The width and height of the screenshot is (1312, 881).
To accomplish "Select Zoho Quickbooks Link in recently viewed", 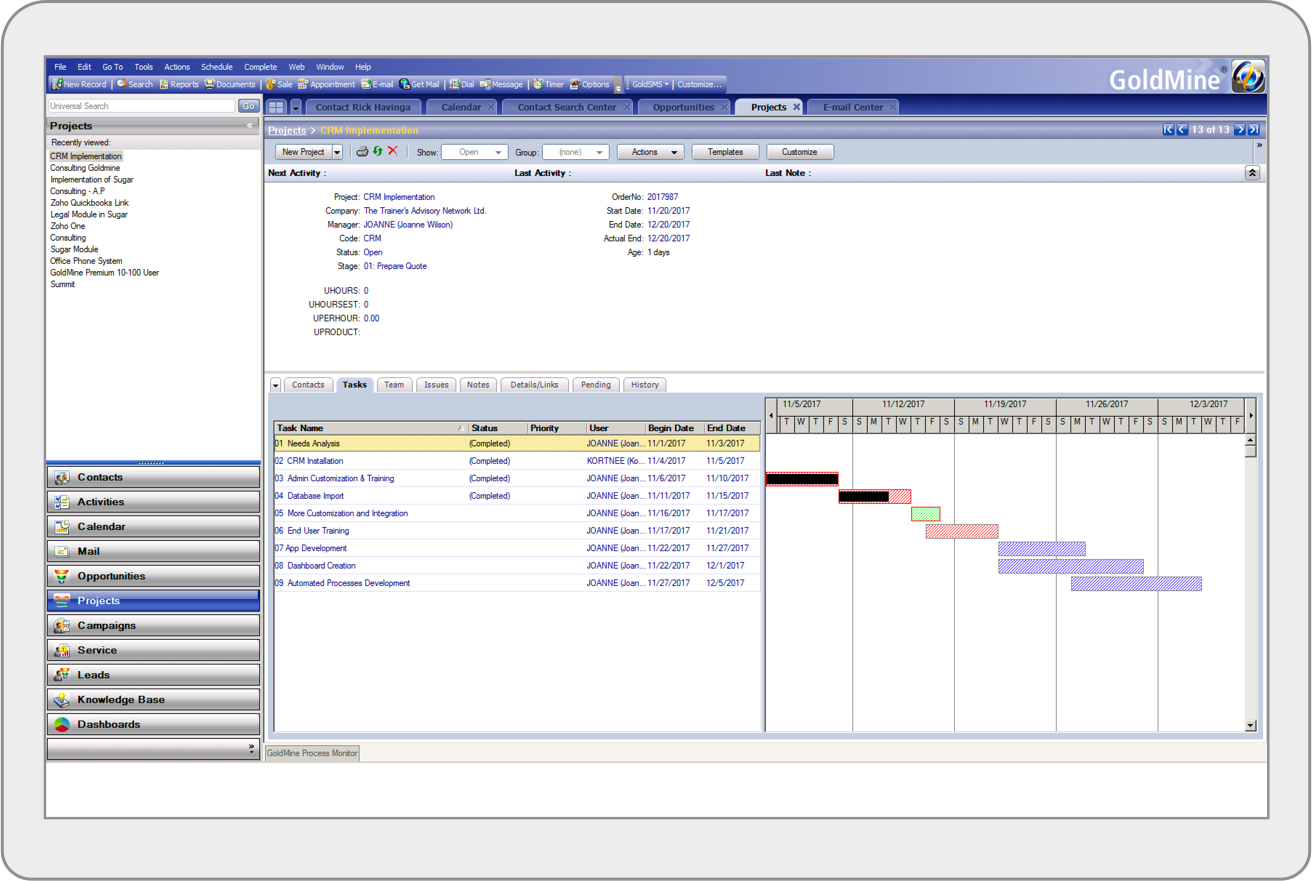I will click(x=89, y=203).
